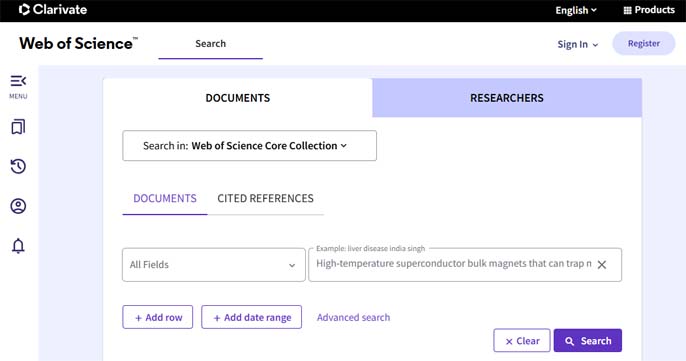Select the lower DOCUMENTS sub-tab
Viewport: 686px width, 361px height.
pyautogui.click(x=165, y=199)
